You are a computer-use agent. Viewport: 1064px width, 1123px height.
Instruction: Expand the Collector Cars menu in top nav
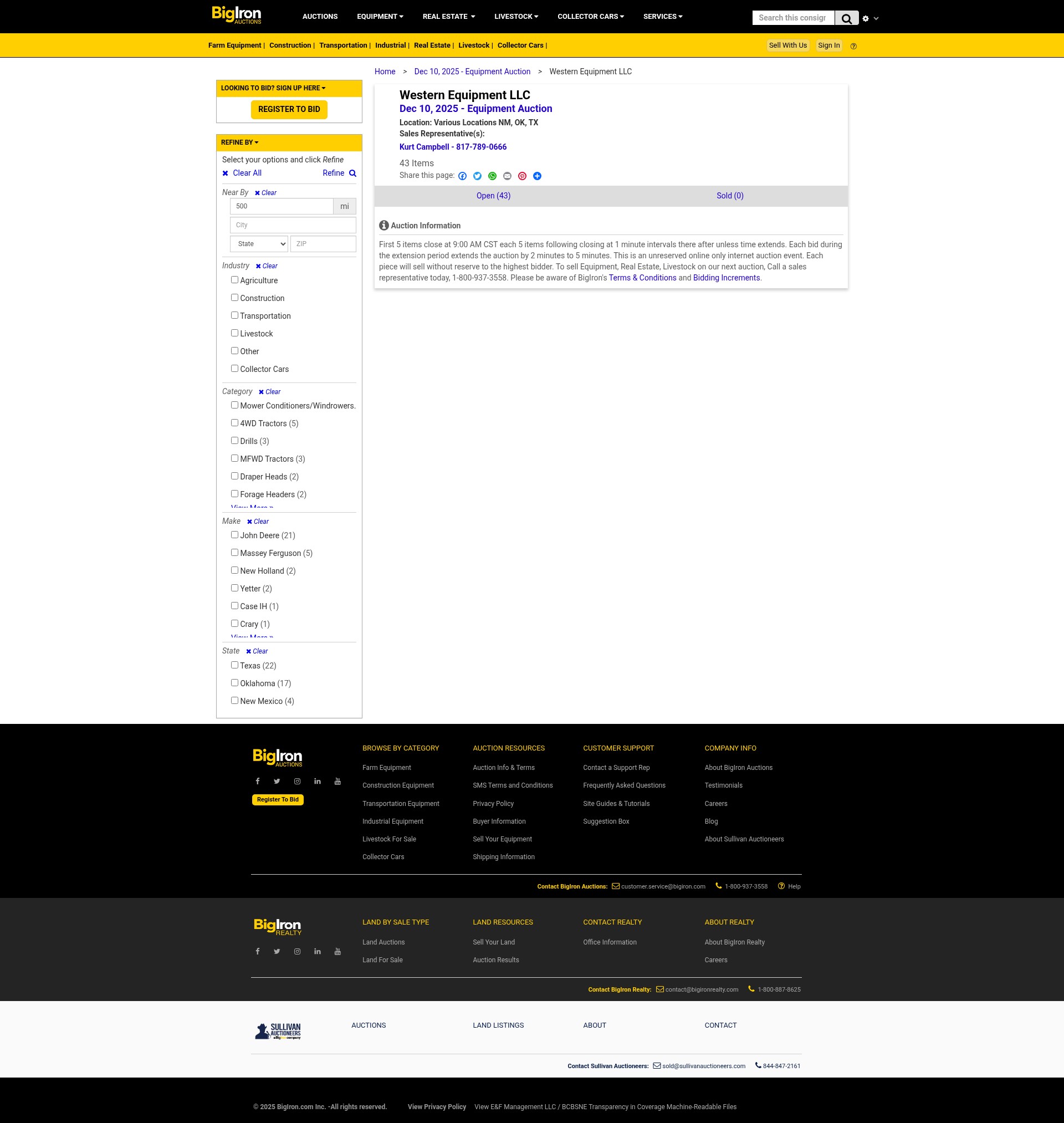590,17
